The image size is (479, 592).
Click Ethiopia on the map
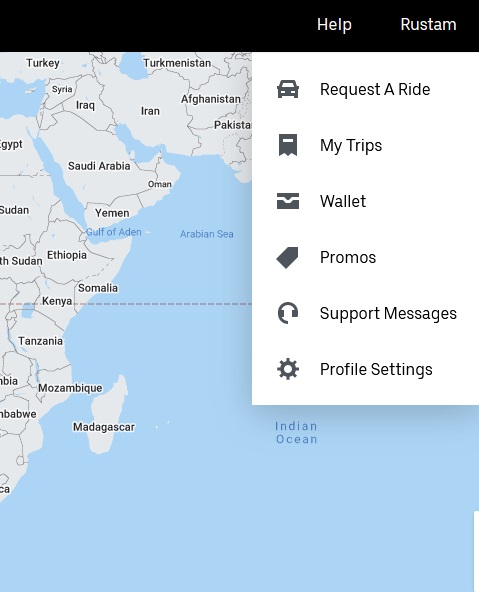(67, 255)
